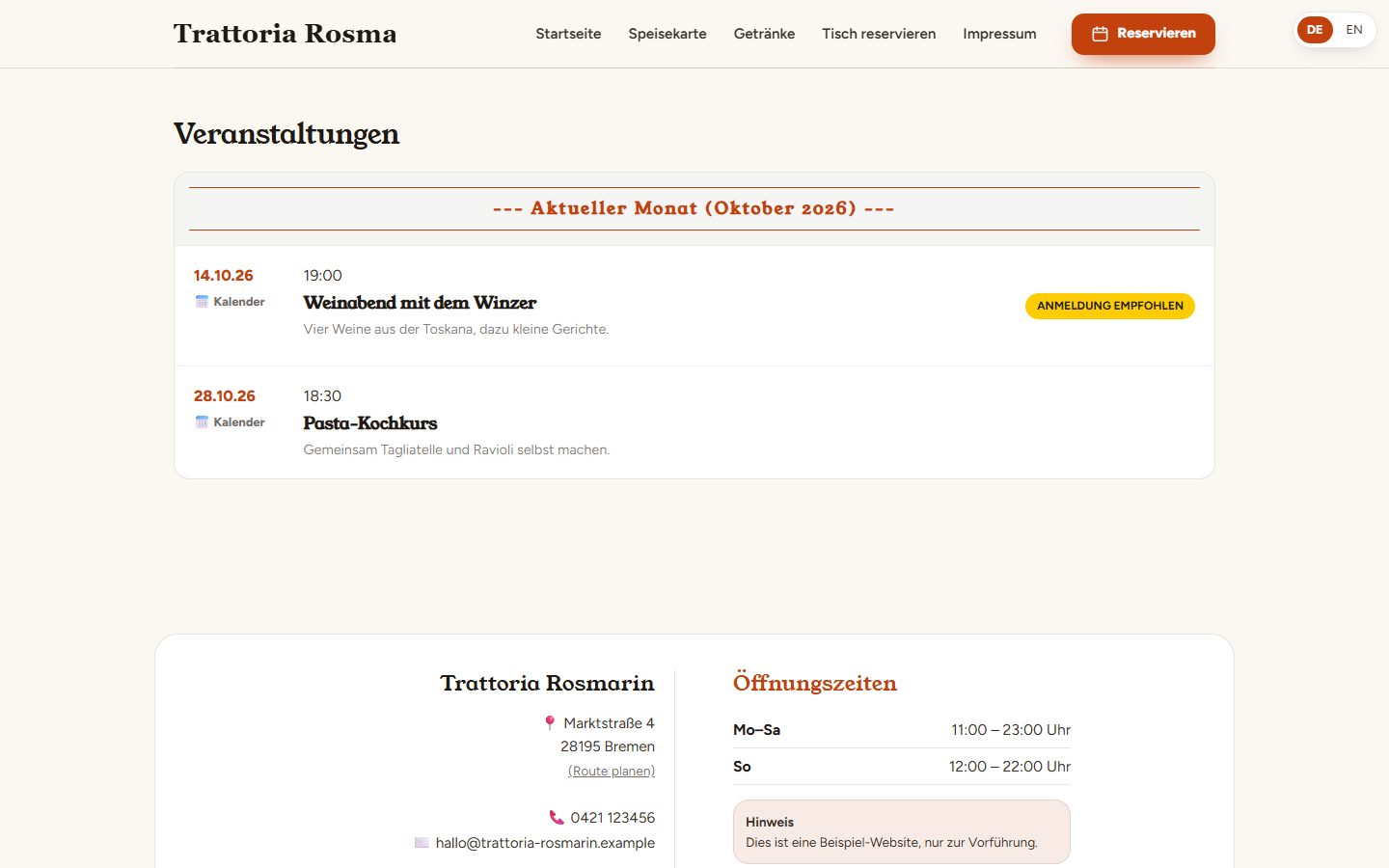
Task: Click the Pasta-Kochkurs event title
Action: click(370, 423)
